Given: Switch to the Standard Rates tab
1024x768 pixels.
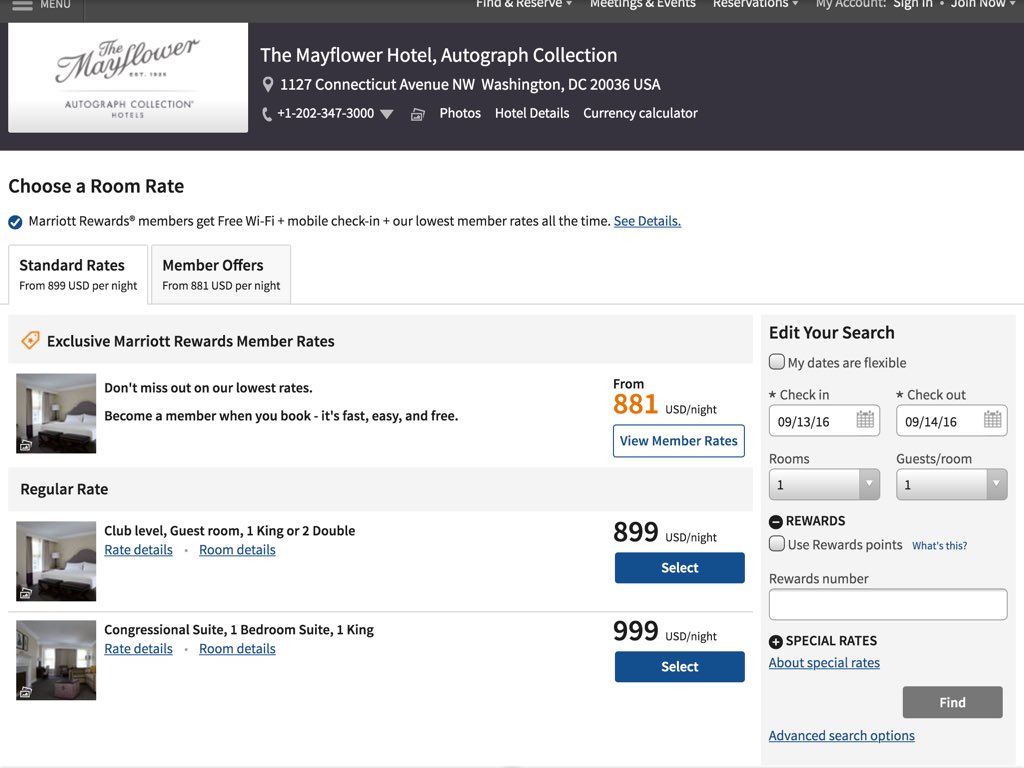Looking at the screenshot, I should pos(78,274).
